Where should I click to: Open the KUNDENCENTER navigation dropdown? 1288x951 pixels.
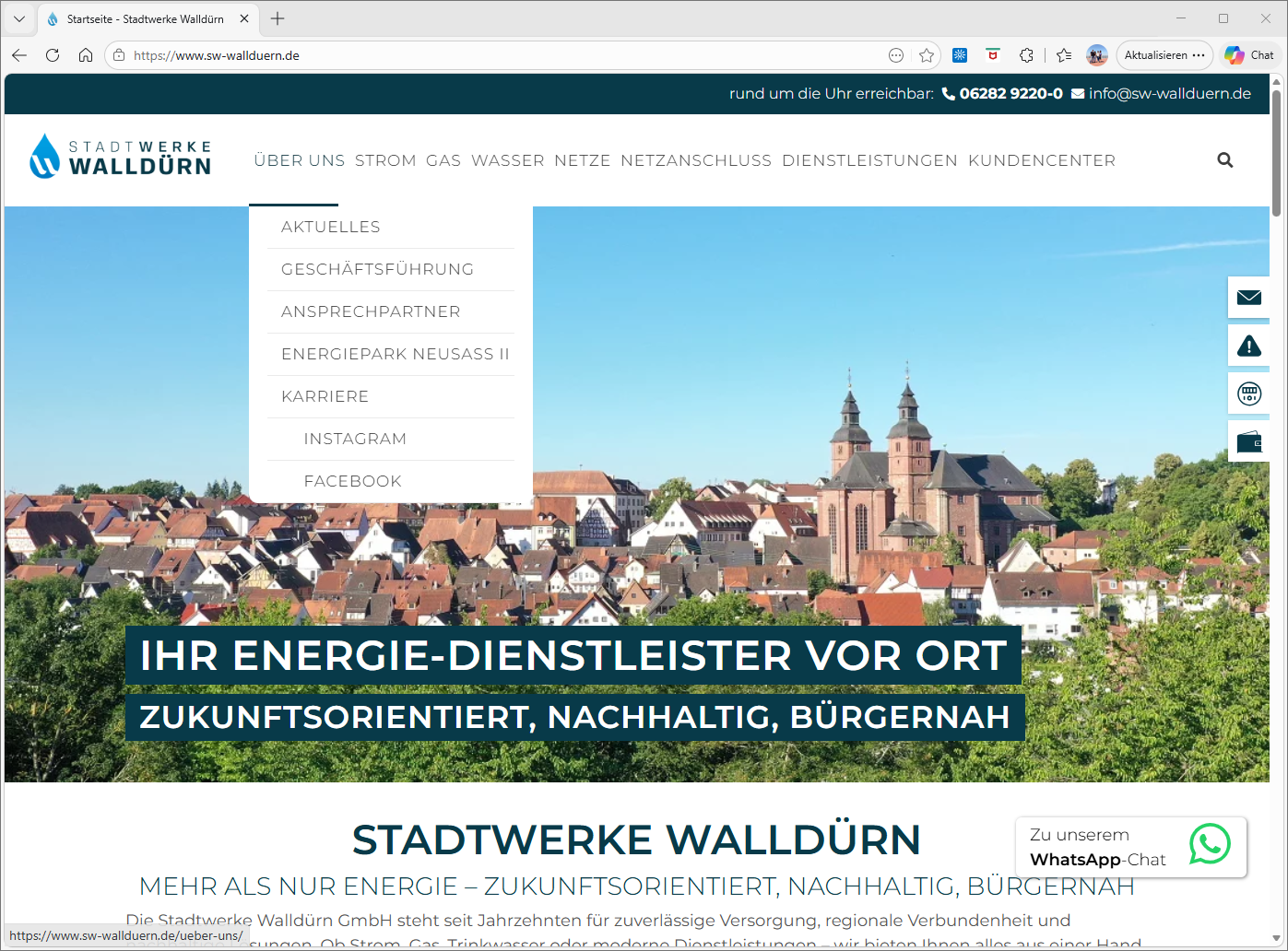tap(1041, 160)
